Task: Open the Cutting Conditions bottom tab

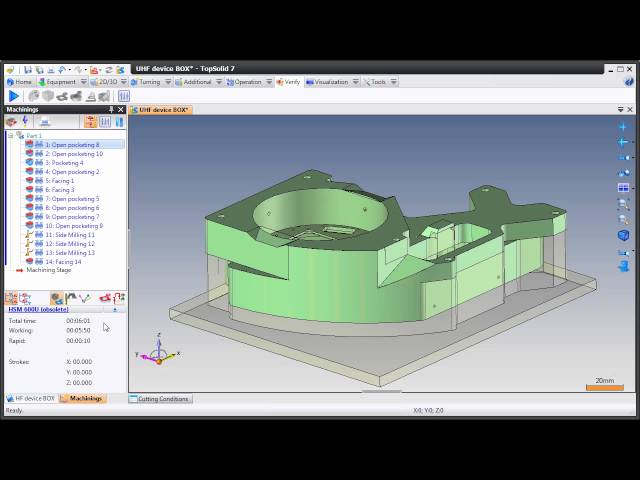Action: point(160,399)
